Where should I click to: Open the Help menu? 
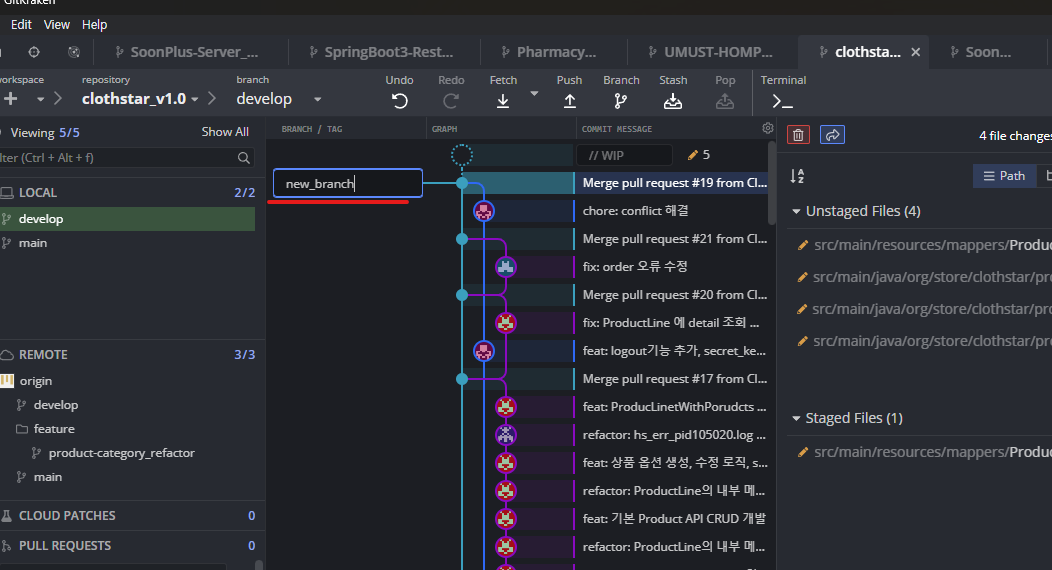(x=95, y=24)
